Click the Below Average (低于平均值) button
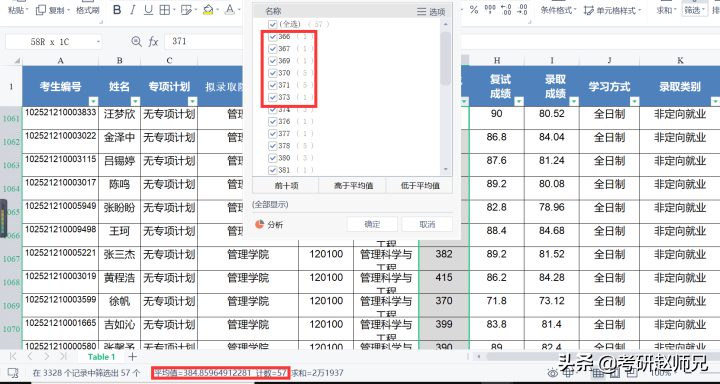Viewport: 720px width, 384px height. coord(420,186)
